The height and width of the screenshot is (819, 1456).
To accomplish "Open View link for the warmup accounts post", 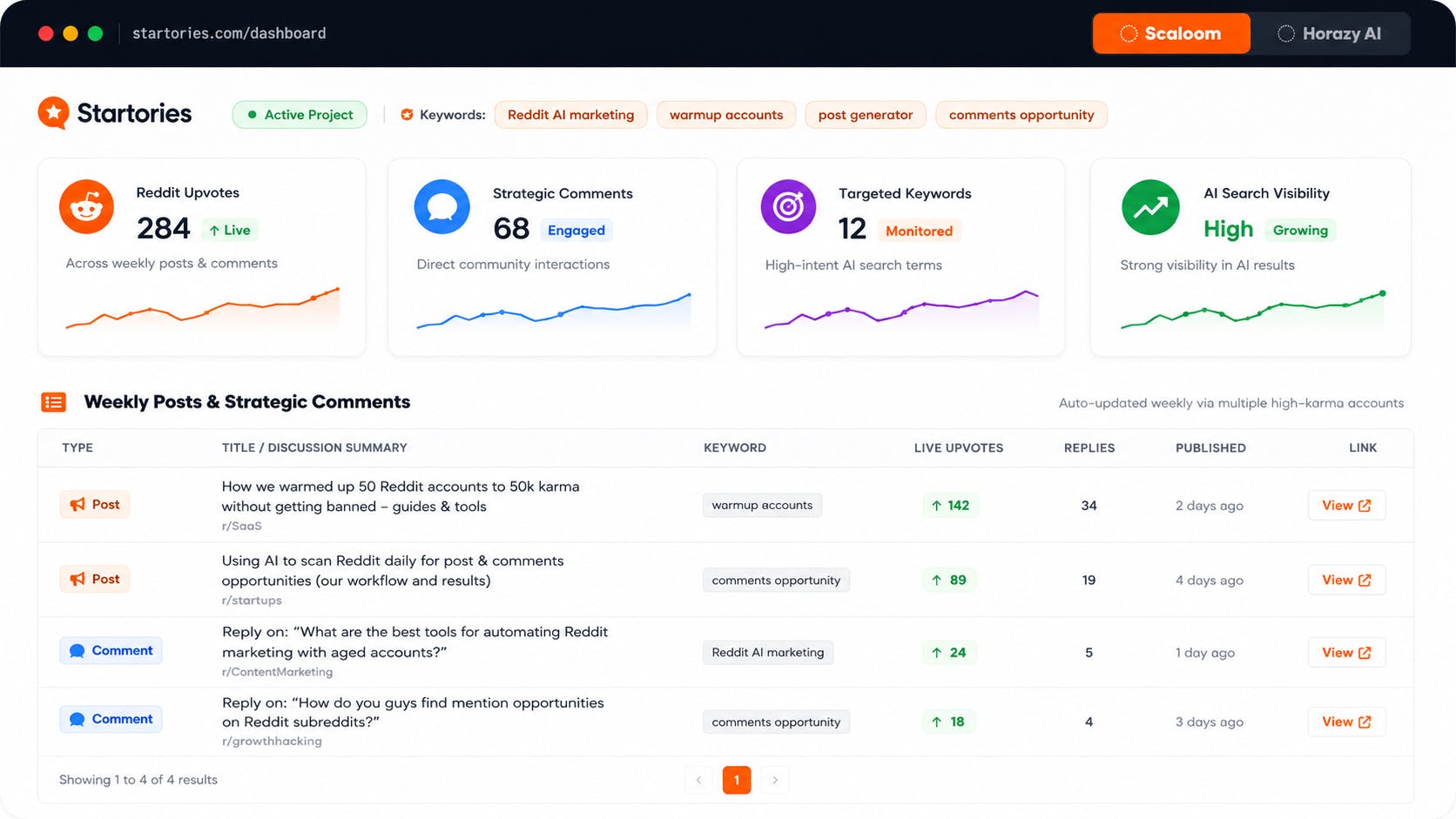I will pyautogui.click(x=1346, y=506).
